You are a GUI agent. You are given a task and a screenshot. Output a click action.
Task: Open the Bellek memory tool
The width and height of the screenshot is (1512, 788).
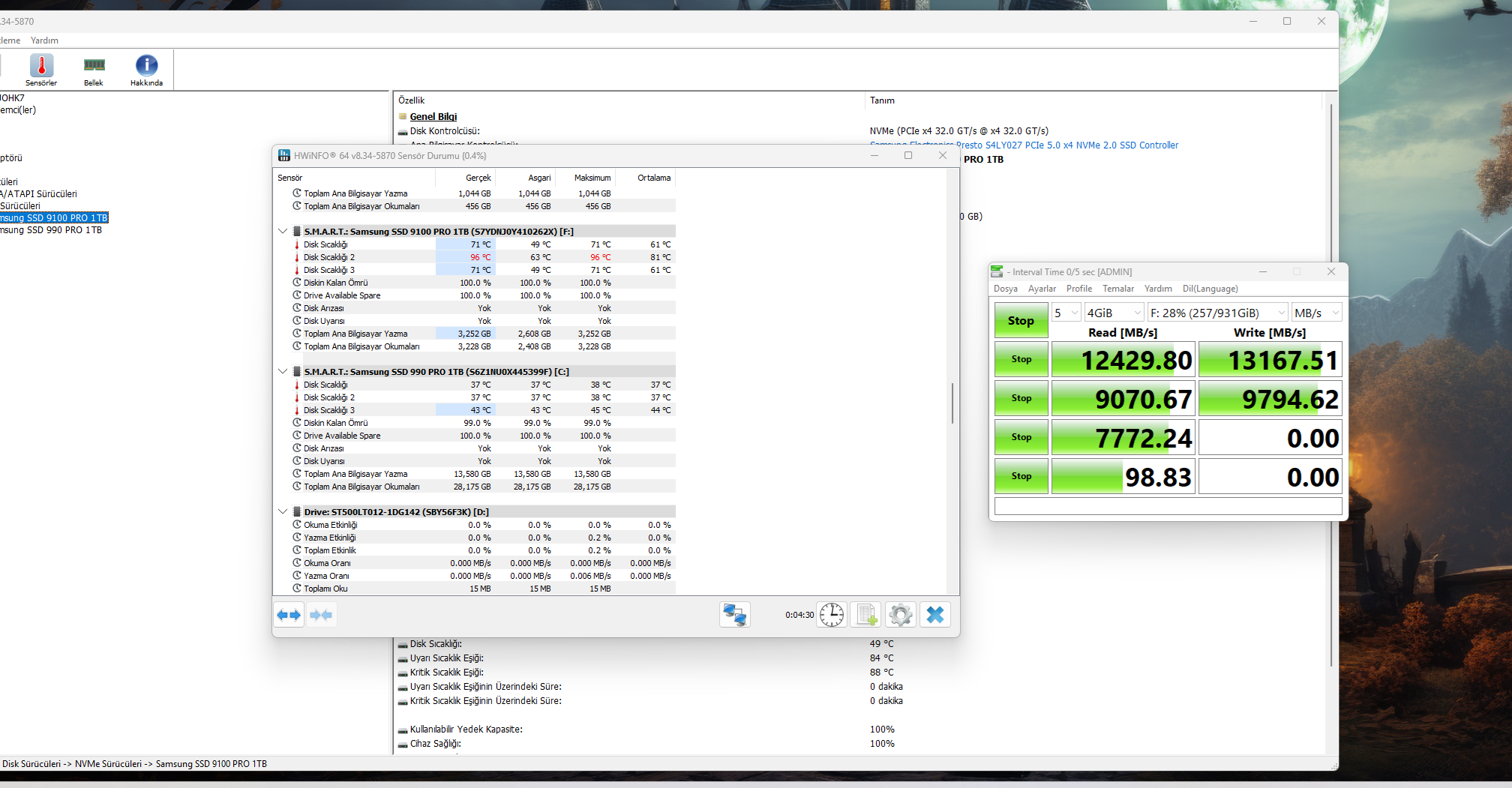[x=94, y=70]
